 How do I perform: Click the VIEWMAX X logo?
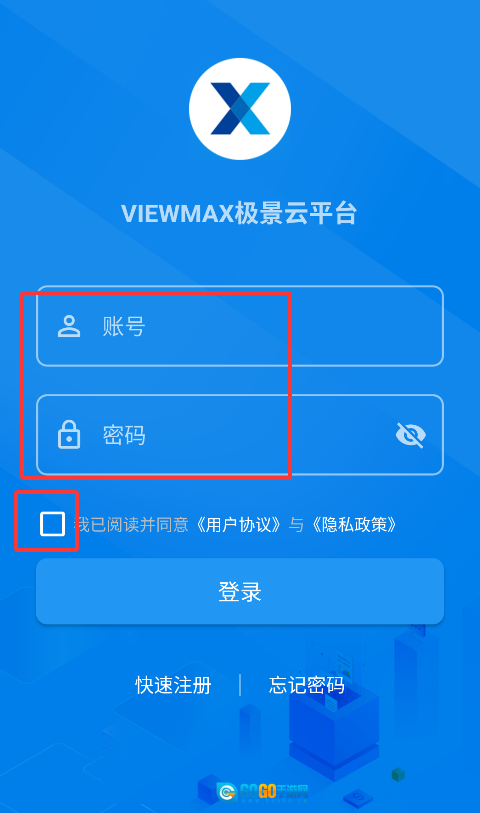coord(239,109)
